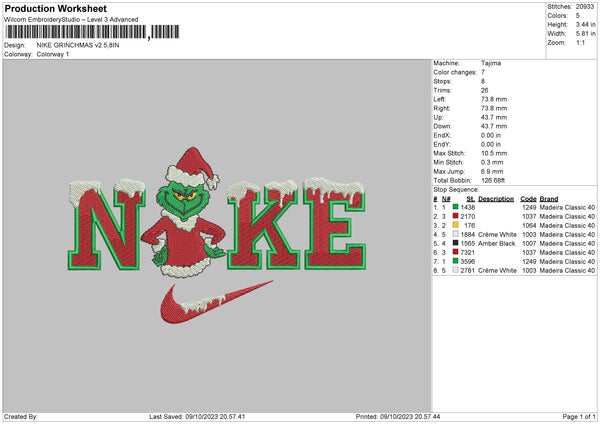Click the green swatch in the 1438 stitches row

455,207
